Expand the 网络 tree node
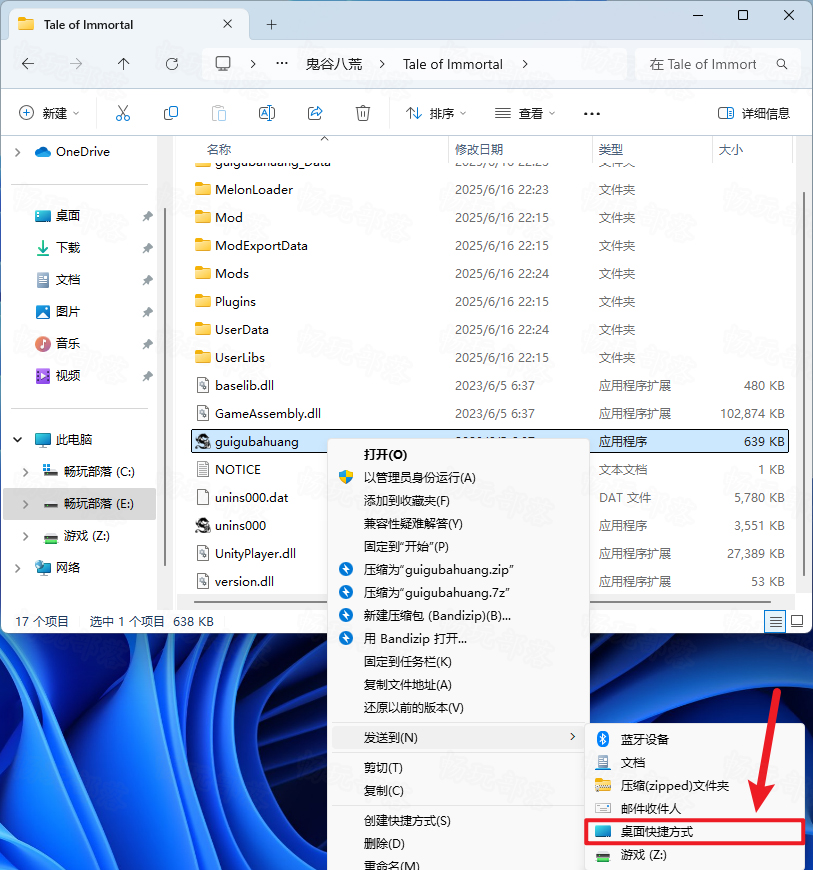The height and width of the screenshot is (870, 813). pos(18,568)
